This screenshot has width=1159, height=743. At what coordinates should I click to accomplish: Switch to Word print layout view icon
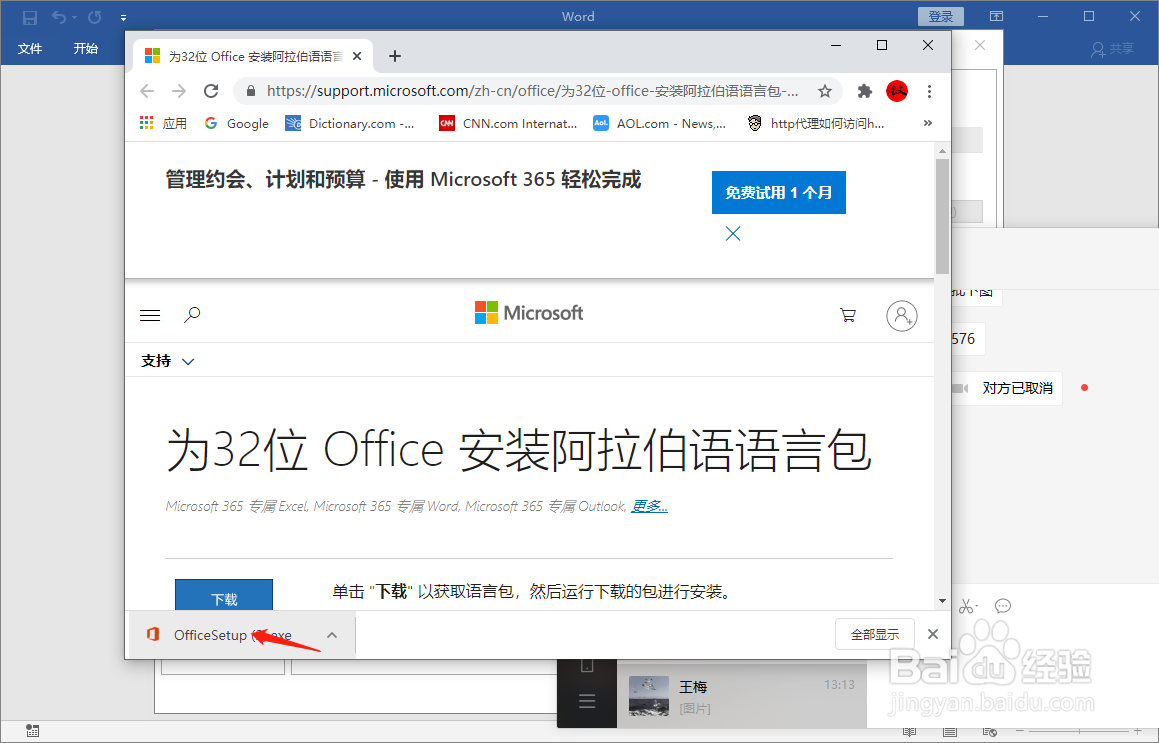pos(950,732)
